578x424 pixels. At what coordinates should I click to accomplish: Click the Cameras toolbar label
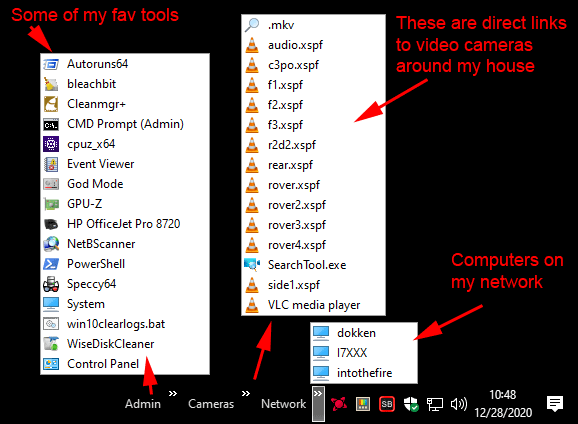(x=211, y=404)
